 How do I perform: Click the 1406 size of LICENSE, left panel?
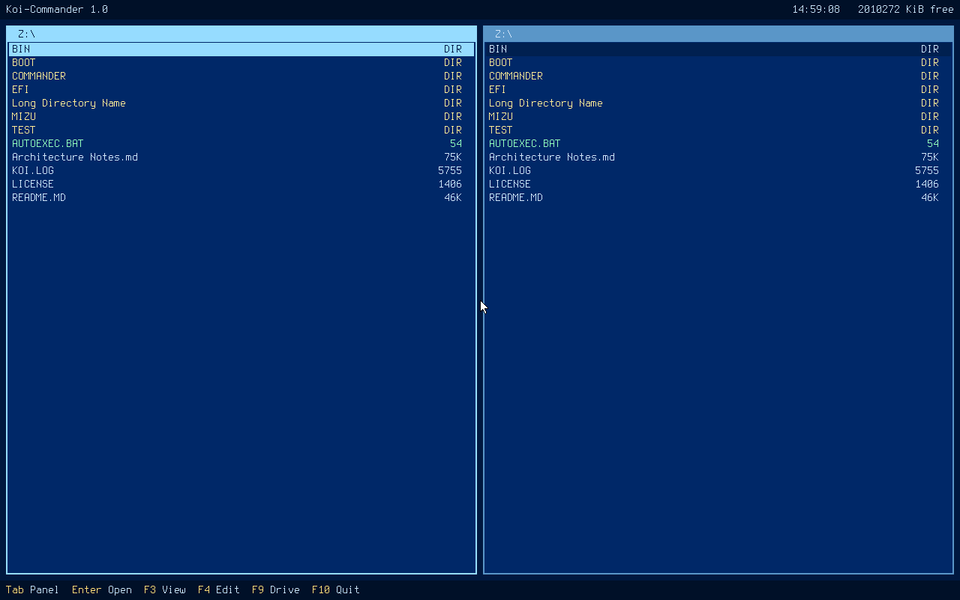pyautogui.click(x=450, y=184)
